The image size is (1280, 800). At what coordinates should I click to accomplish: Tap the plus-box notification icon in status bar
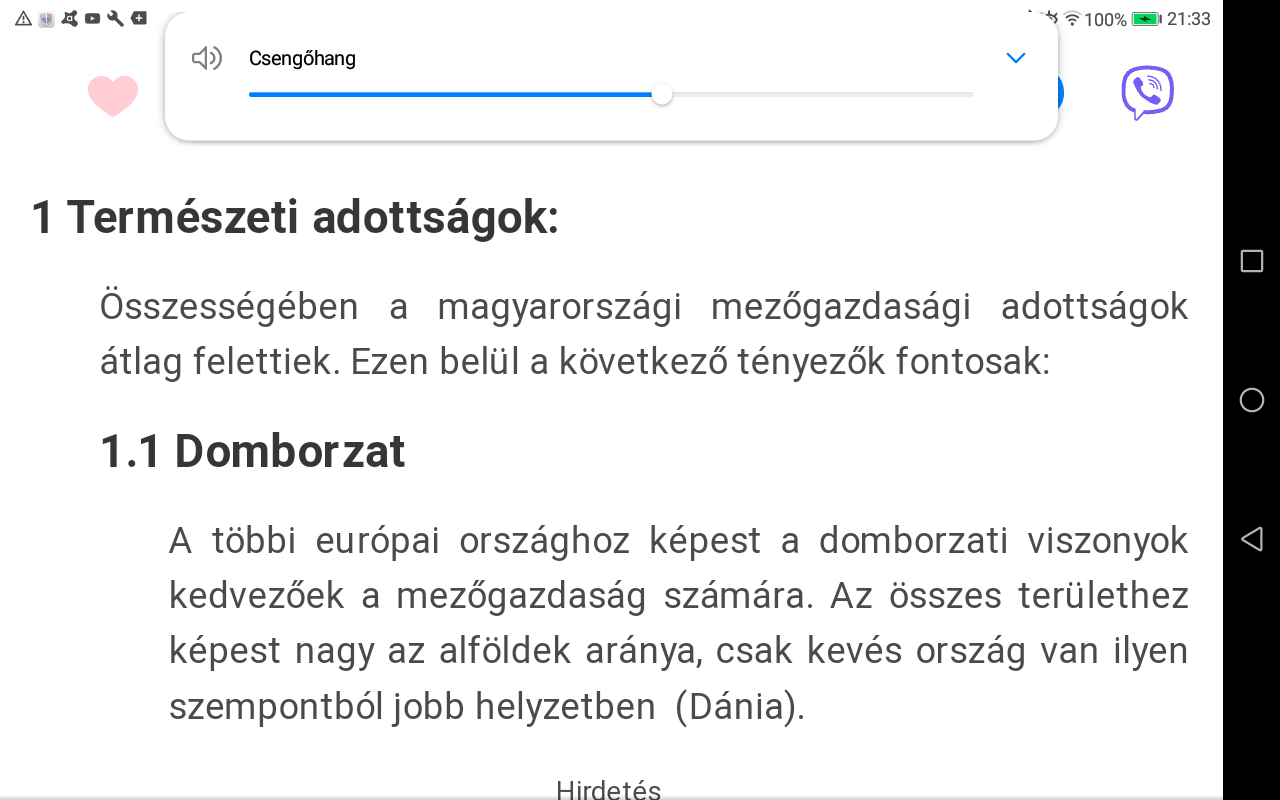139,18
